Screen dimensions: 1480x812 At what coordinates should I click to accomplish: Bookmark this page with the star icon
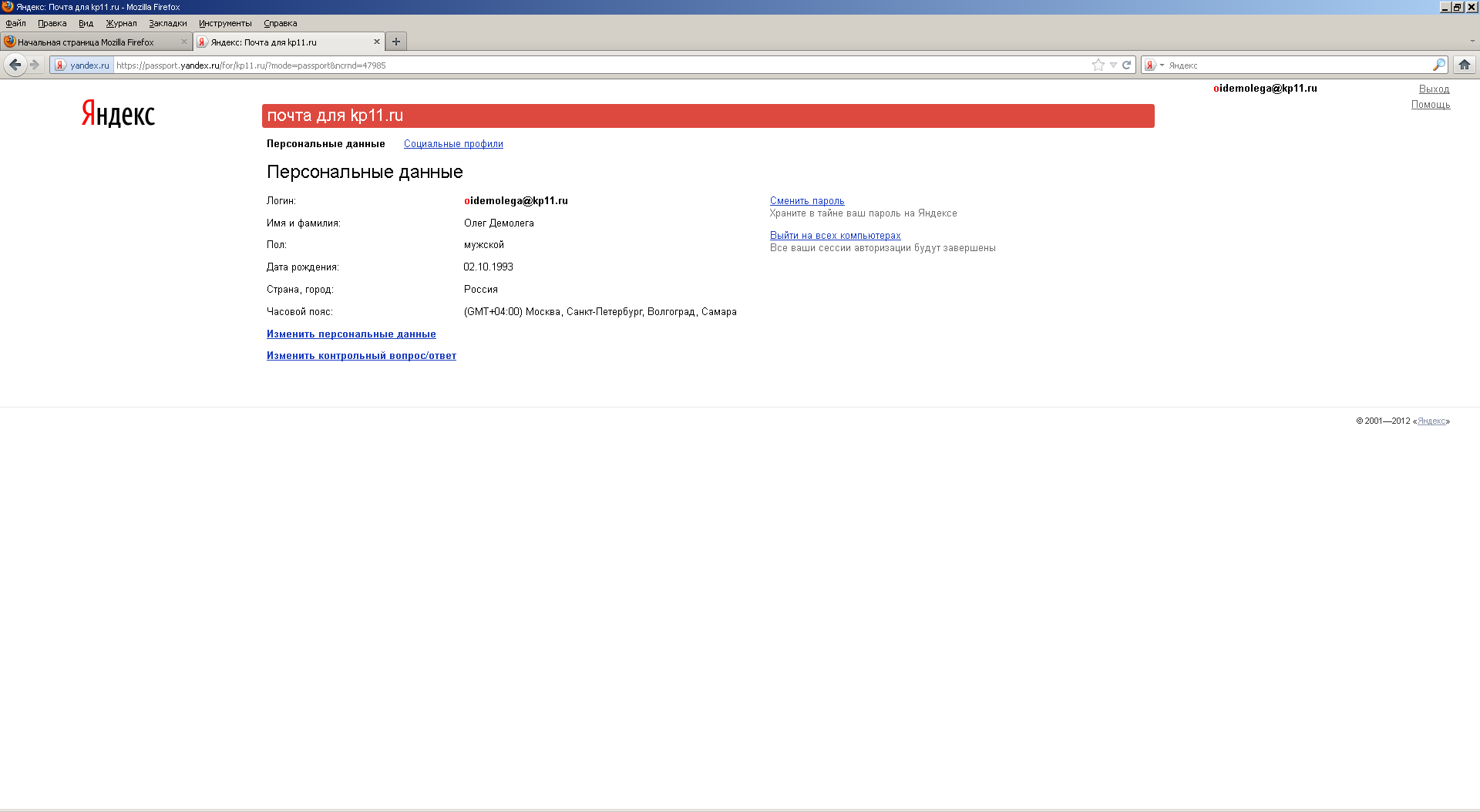click(1098, 65)
